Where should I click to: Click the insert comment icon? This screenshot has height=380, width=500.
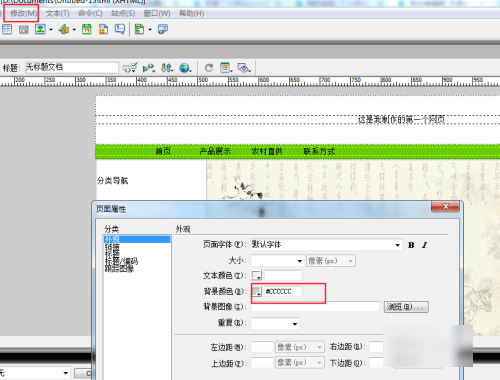point(120,29)
